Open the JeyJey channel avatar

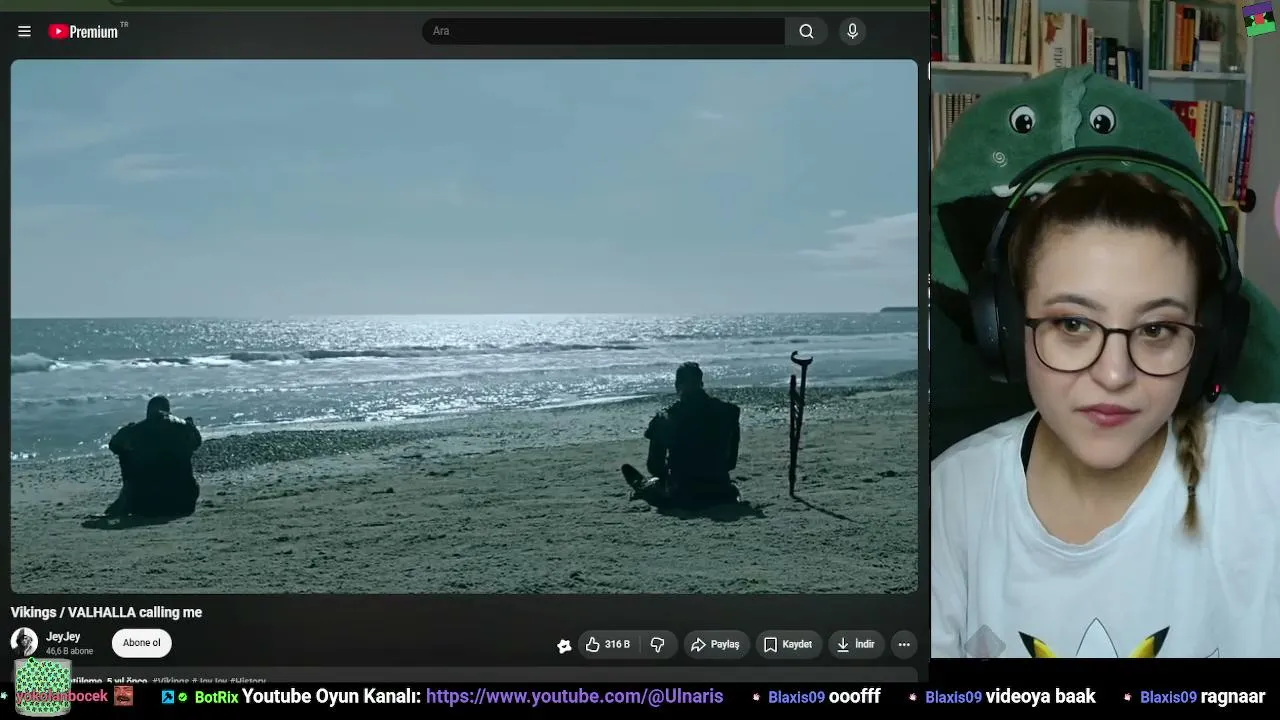(24, 642)
